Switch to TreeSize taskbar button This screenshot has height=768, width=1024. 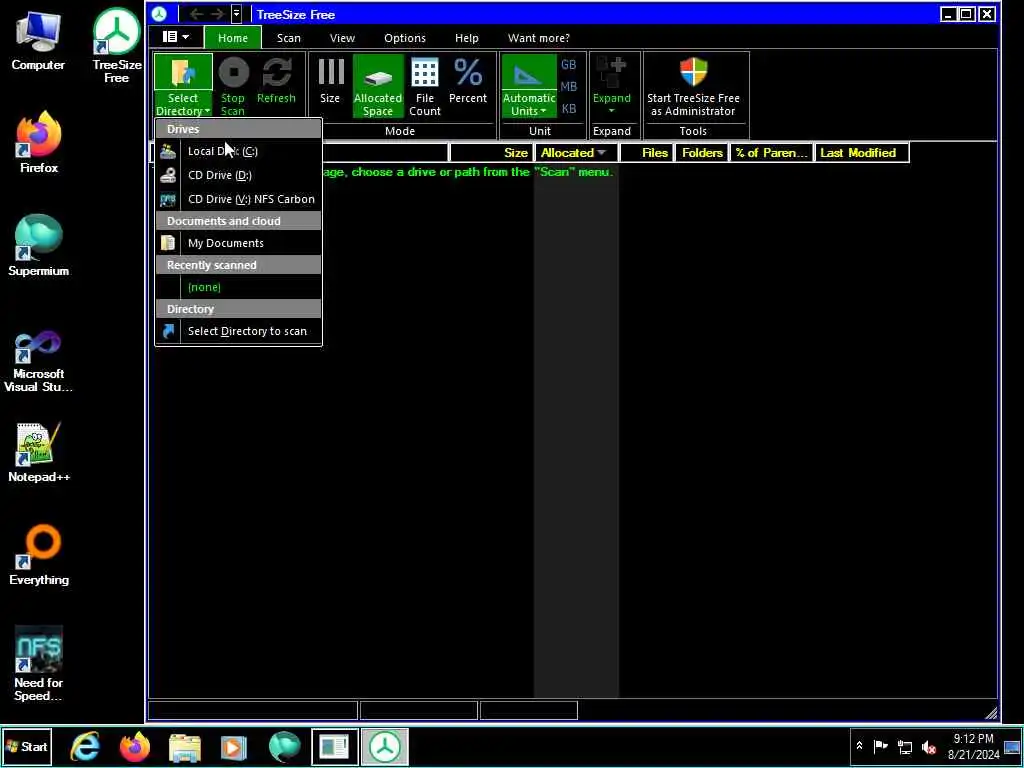point(385,747)
